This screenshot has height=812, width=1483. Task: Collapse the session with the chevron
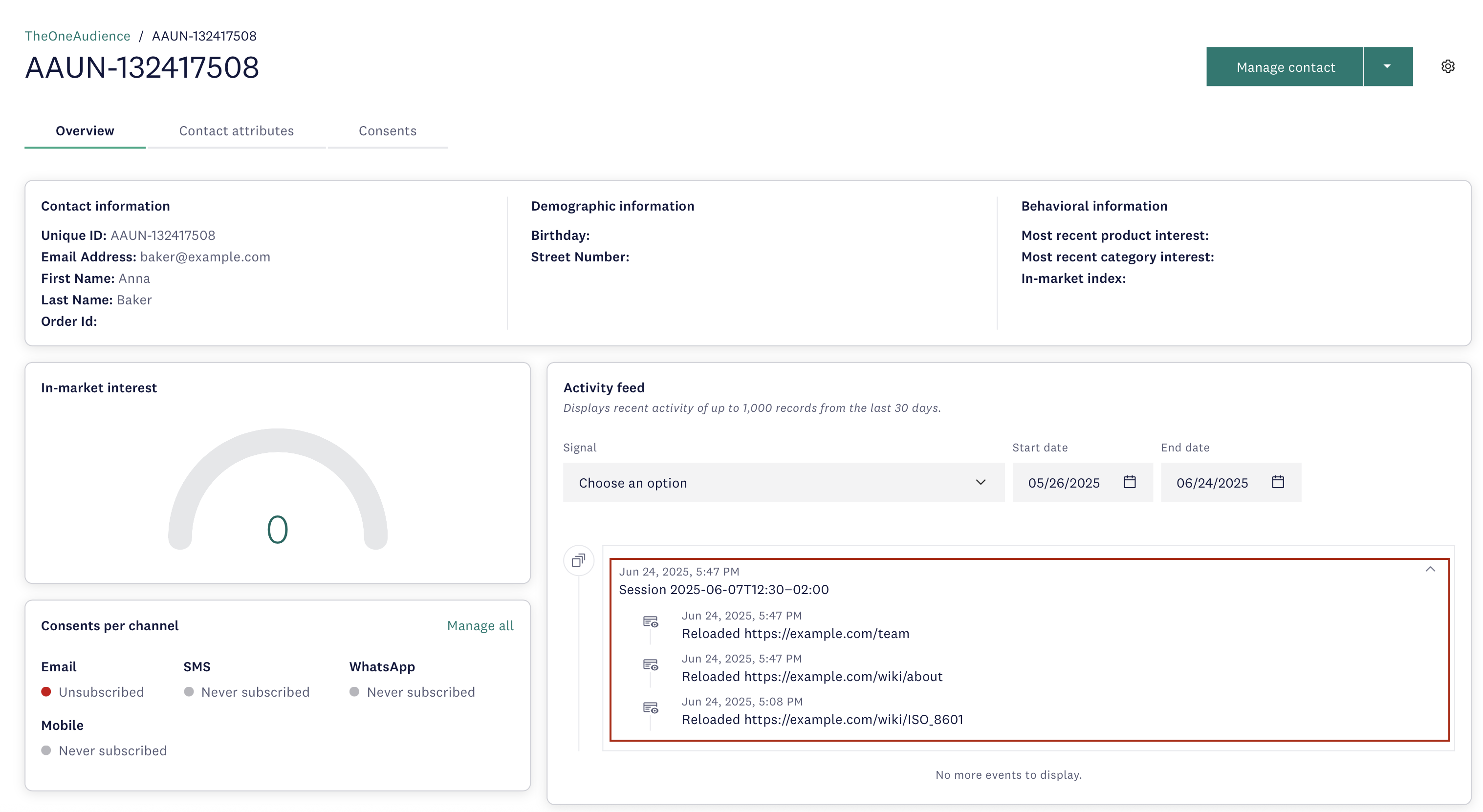click(1430, 569)
